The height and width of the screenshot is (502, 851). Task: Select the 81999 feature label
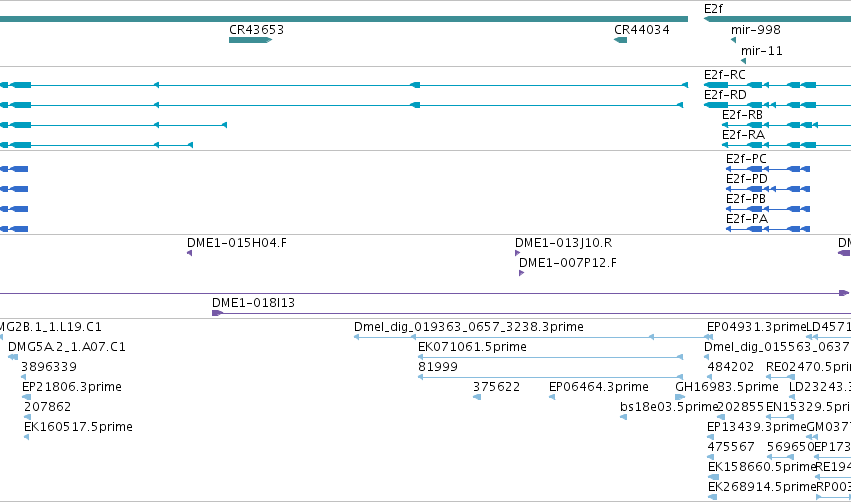(438, 367)
